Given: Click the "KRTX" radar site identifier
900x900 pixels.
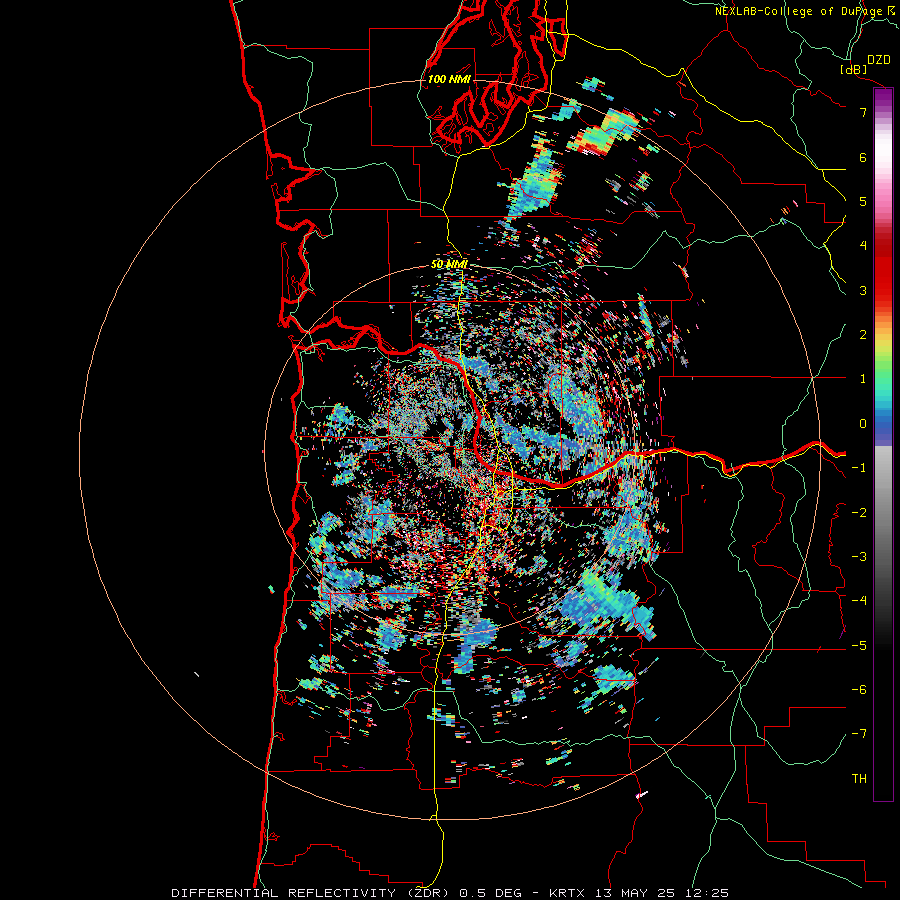Looking at the screenshot, I should [567, 893].
